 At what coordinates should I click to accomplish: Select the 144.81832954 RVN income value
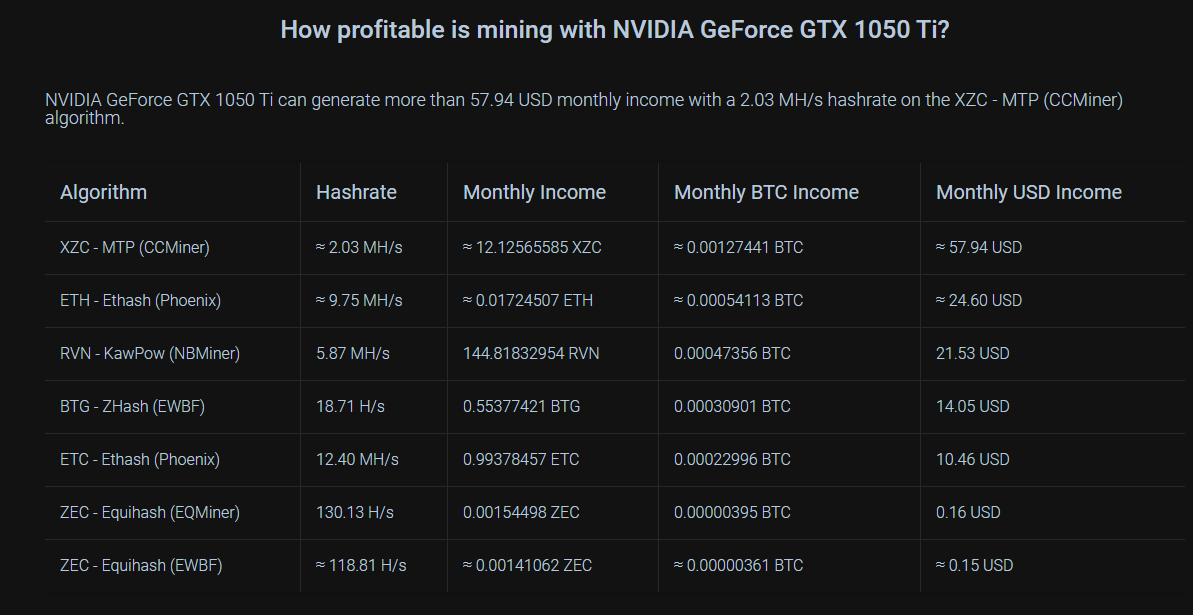tap(531, 353)
